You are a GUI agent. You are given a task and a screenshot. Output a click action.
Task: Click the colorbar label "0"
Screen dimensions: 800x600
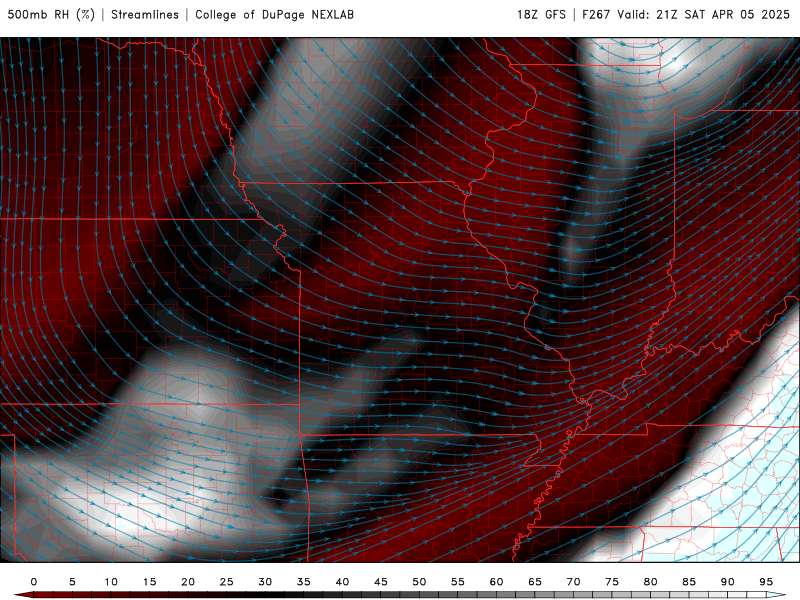pyautogui.click(x=34, y=582)
